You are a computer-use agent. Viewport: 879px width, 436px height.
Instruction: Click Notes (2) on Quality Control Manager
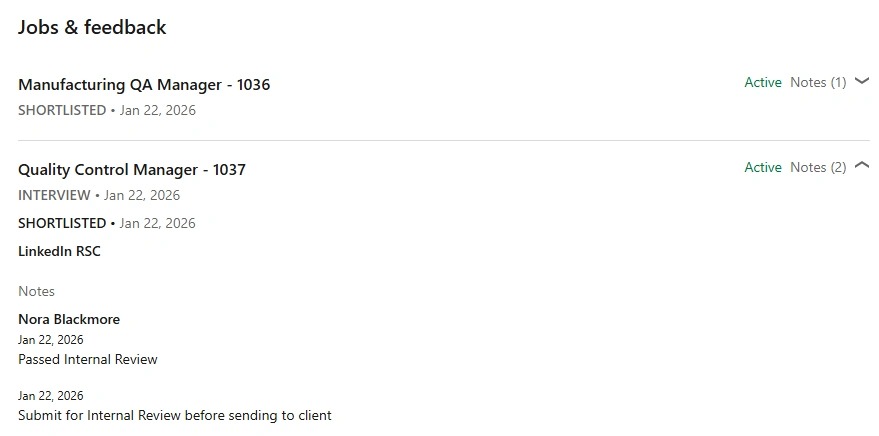point(817,167)
